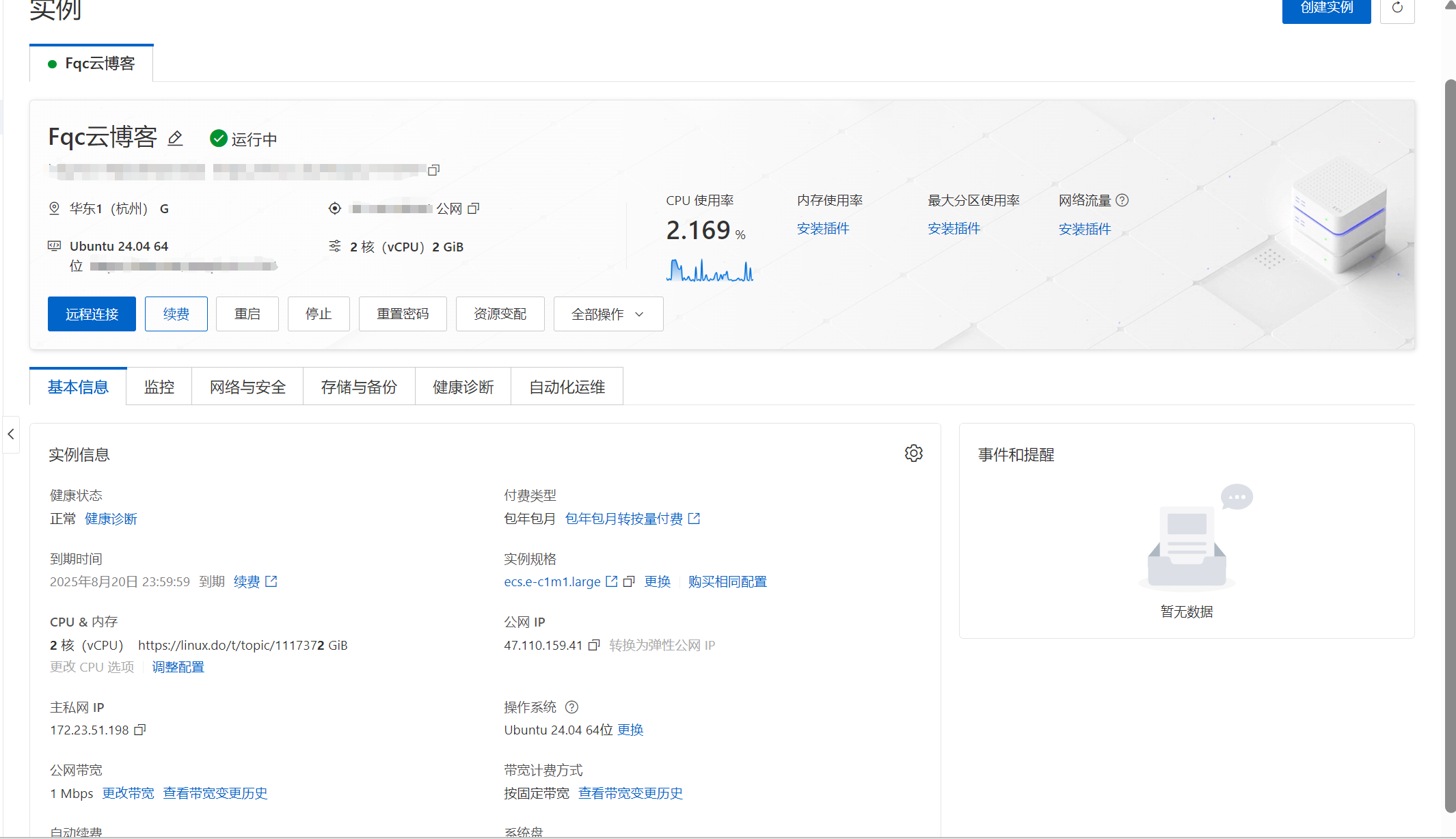Open the 健康诊断 link under 健康状态
The height and width of the screenshot is (839, 1456).
tap(111, 519)
